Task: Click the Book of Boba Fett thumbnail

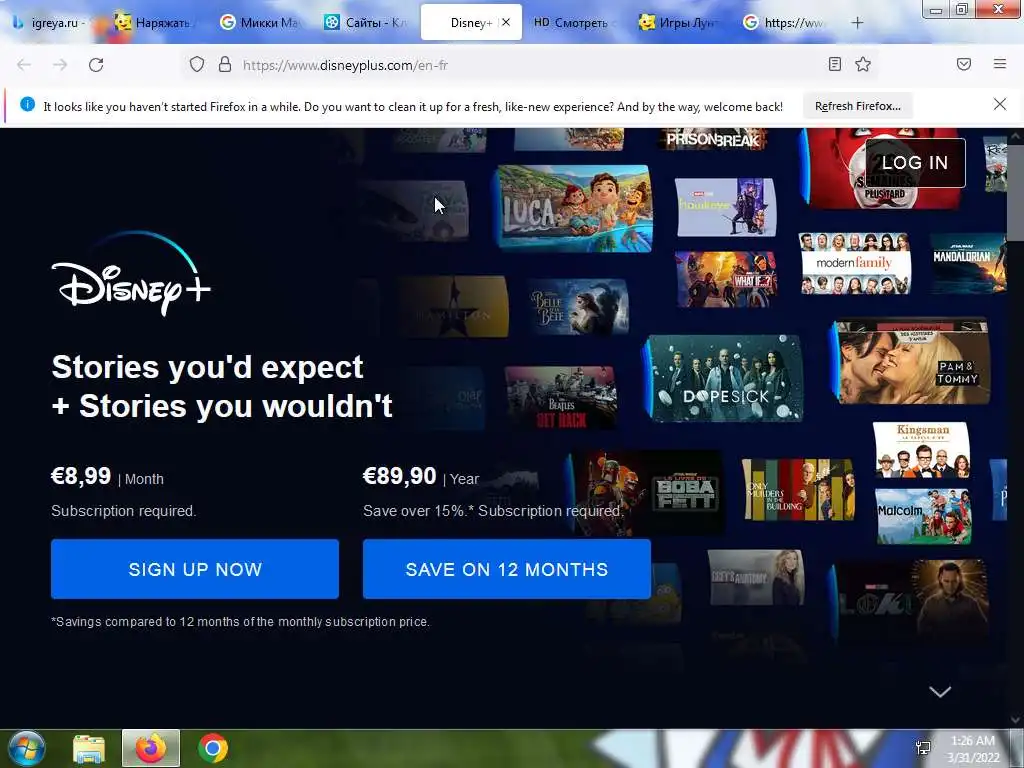Action: [647, 492]
